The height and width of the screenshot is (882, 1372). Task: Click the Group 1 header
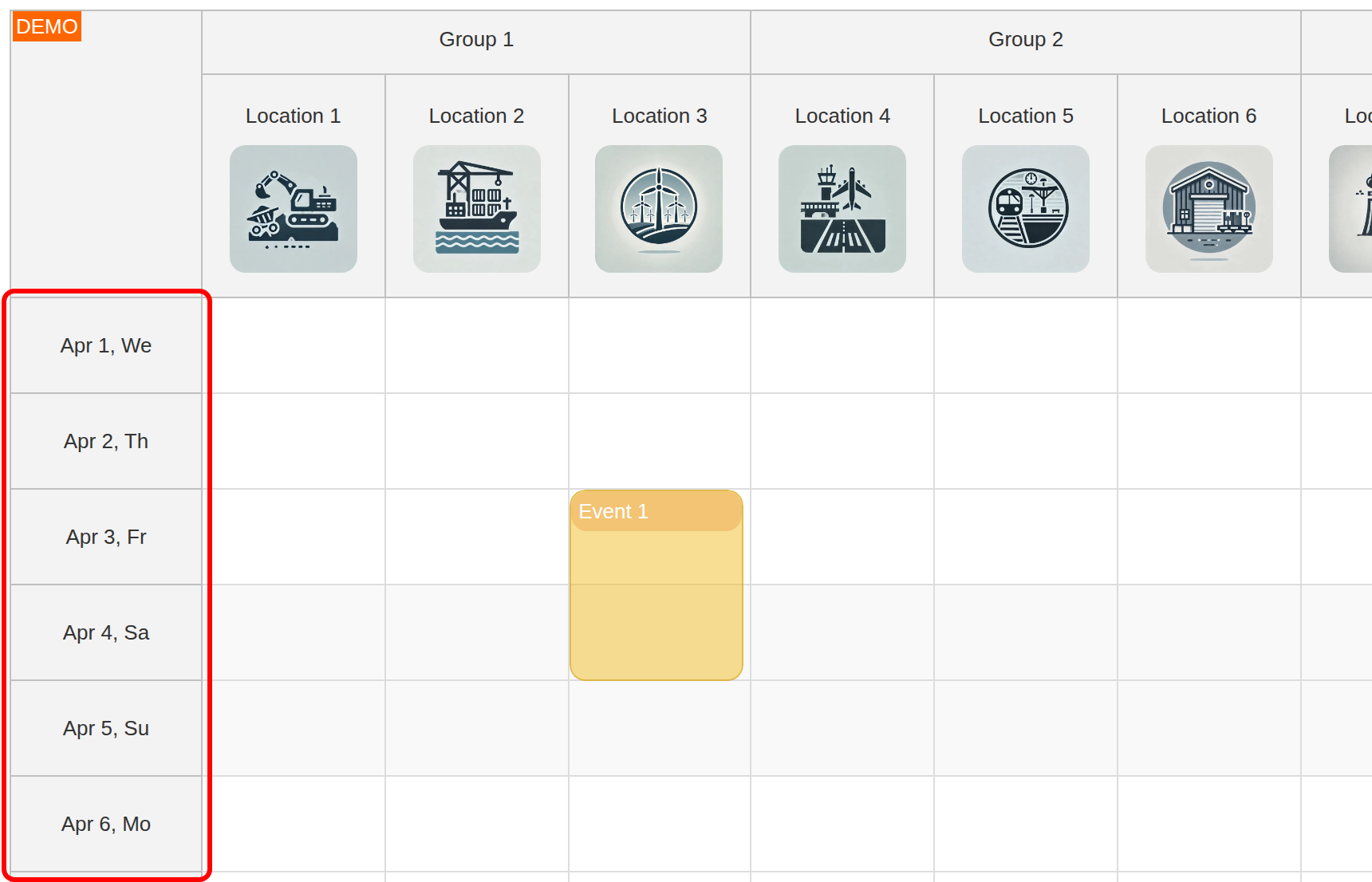click(476, 39)
